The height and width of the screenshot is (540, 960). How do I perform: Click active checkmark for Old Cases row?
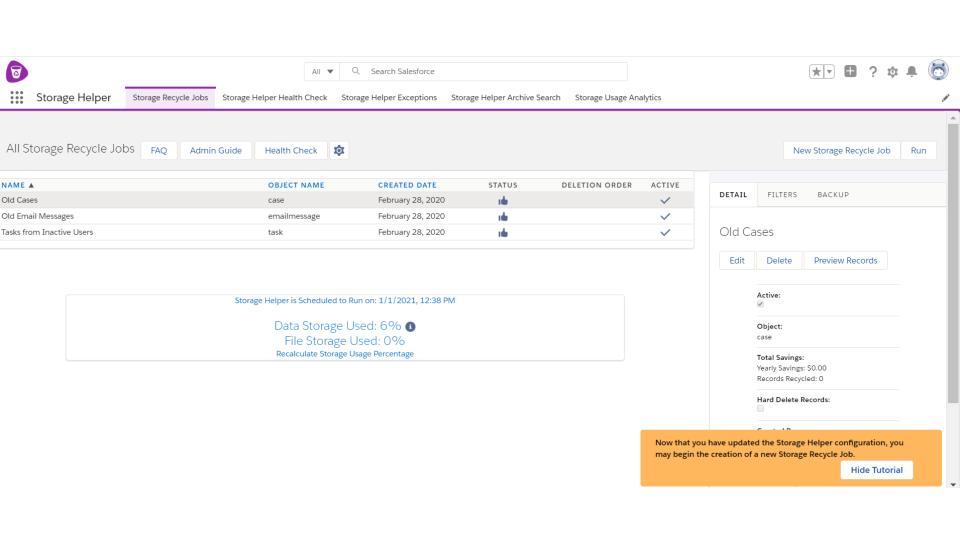tap(665, 200)
